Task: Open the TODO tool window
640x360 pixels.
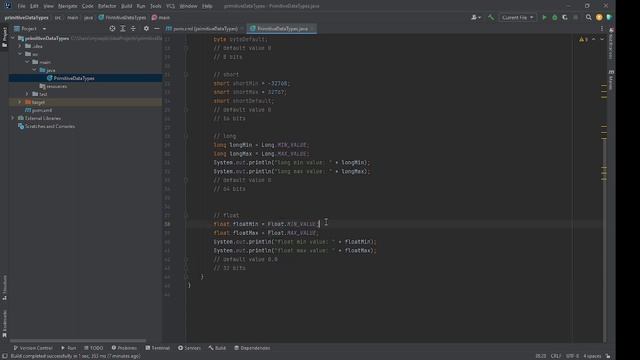Action: coord(93,348)
